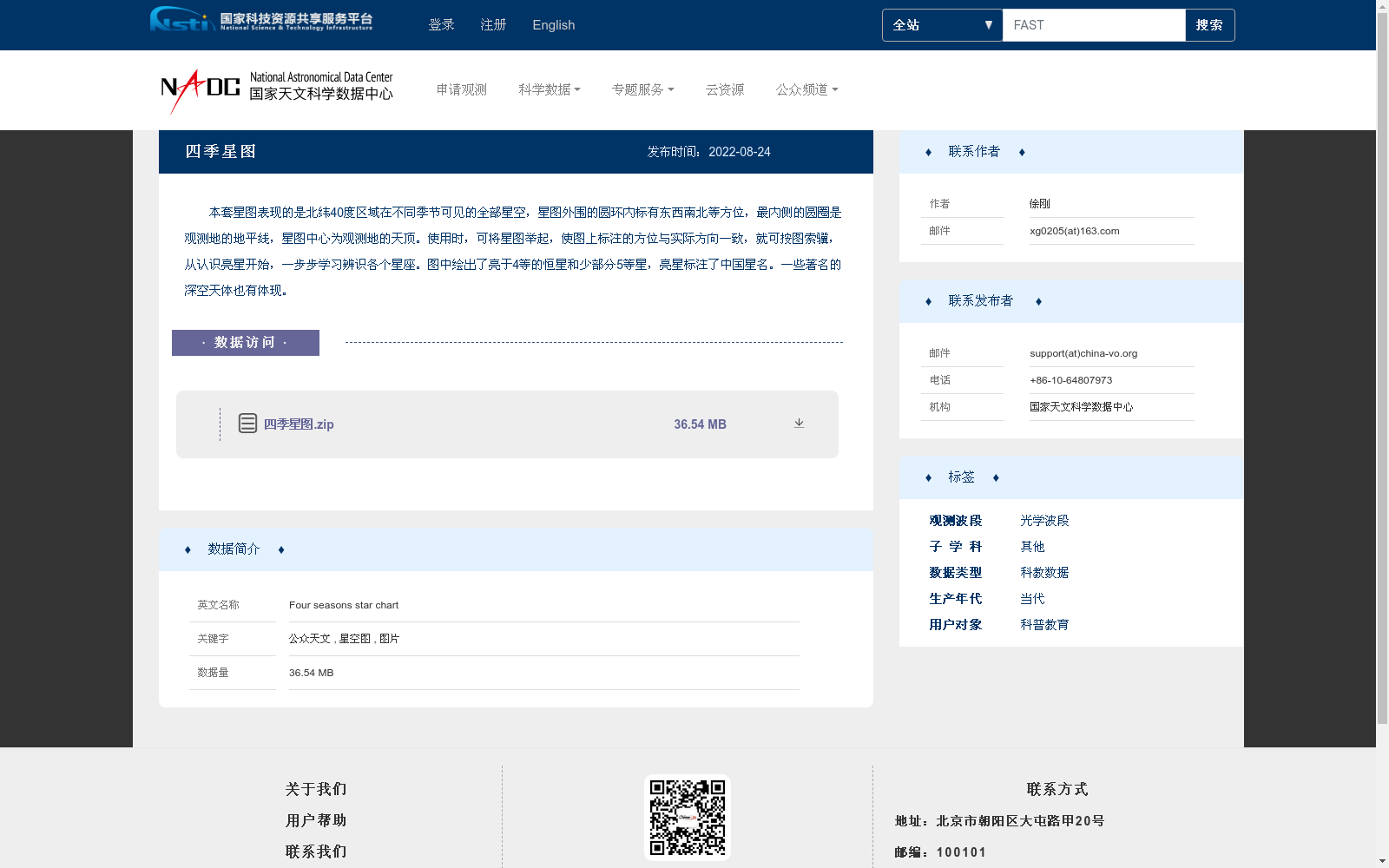This screenshot has height=868, width=1389.
Task: Click the author email xg0205(at)163.com
Action: [x=1075, y=231]
